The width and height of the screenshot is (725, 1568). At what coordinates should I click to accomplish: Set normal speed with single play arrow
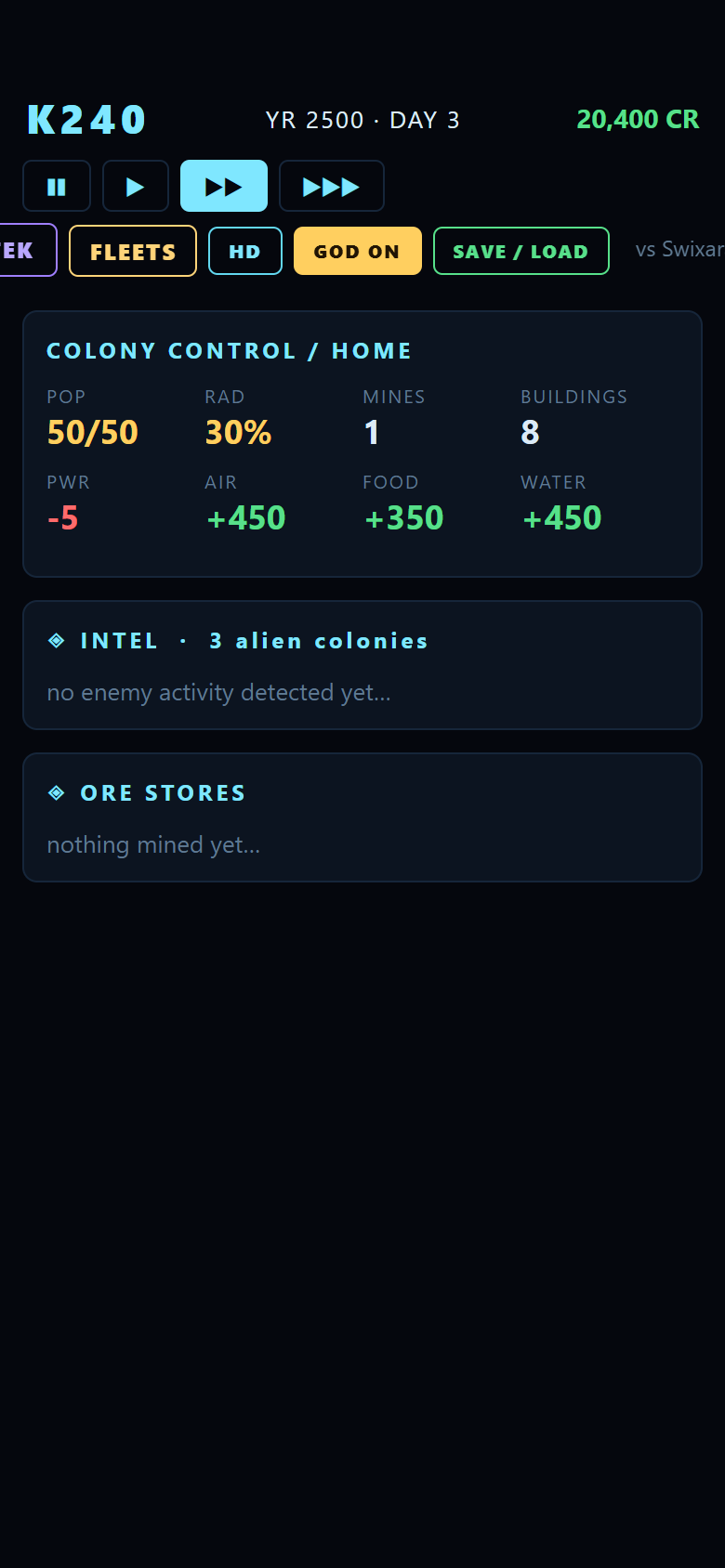[x=136, y=186]
